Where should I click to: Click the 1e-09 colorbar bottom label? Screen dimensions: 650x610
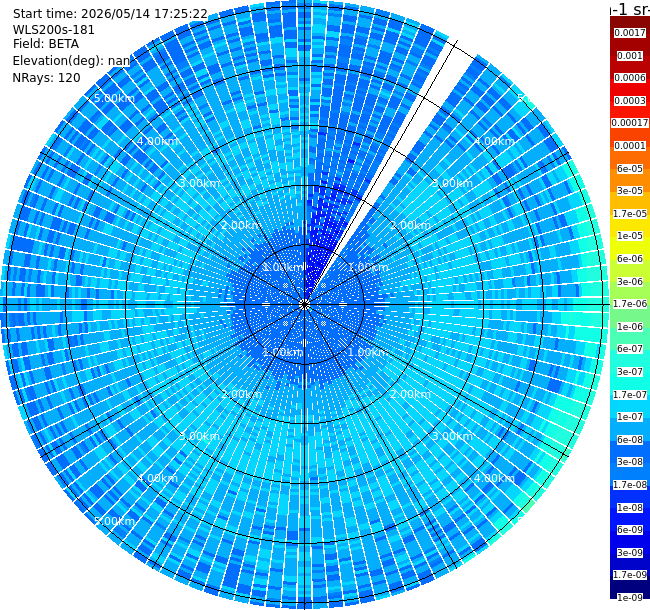[630, 598]
